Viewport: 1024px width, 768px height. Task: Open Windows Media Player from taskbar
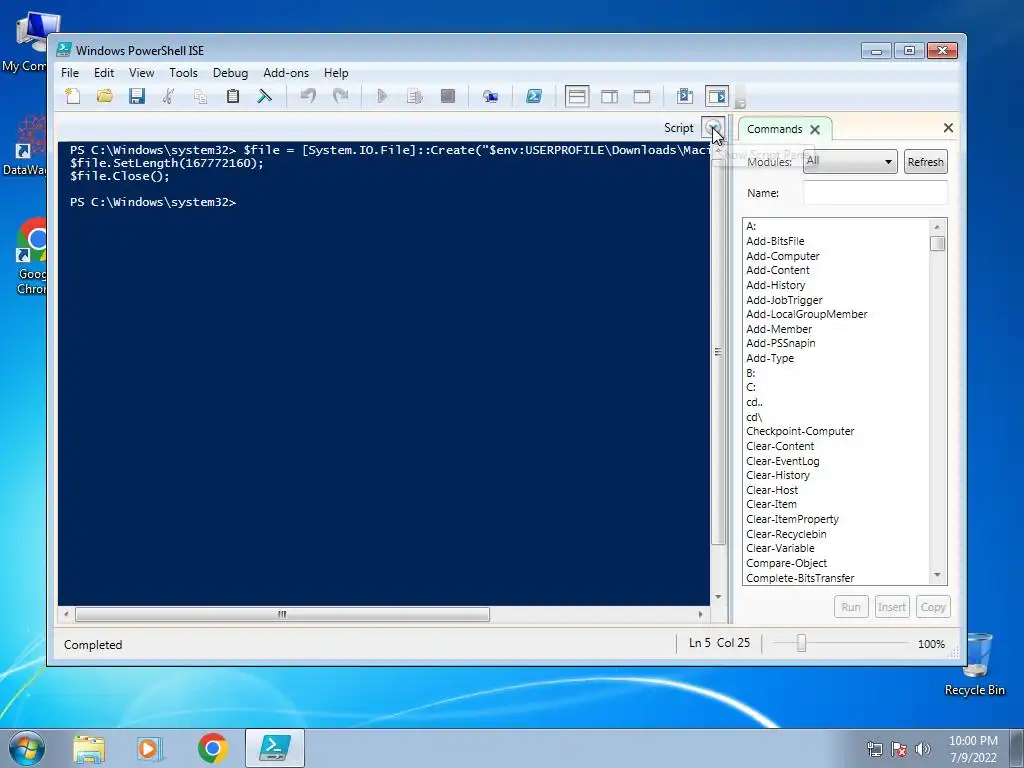click(150, 748)
